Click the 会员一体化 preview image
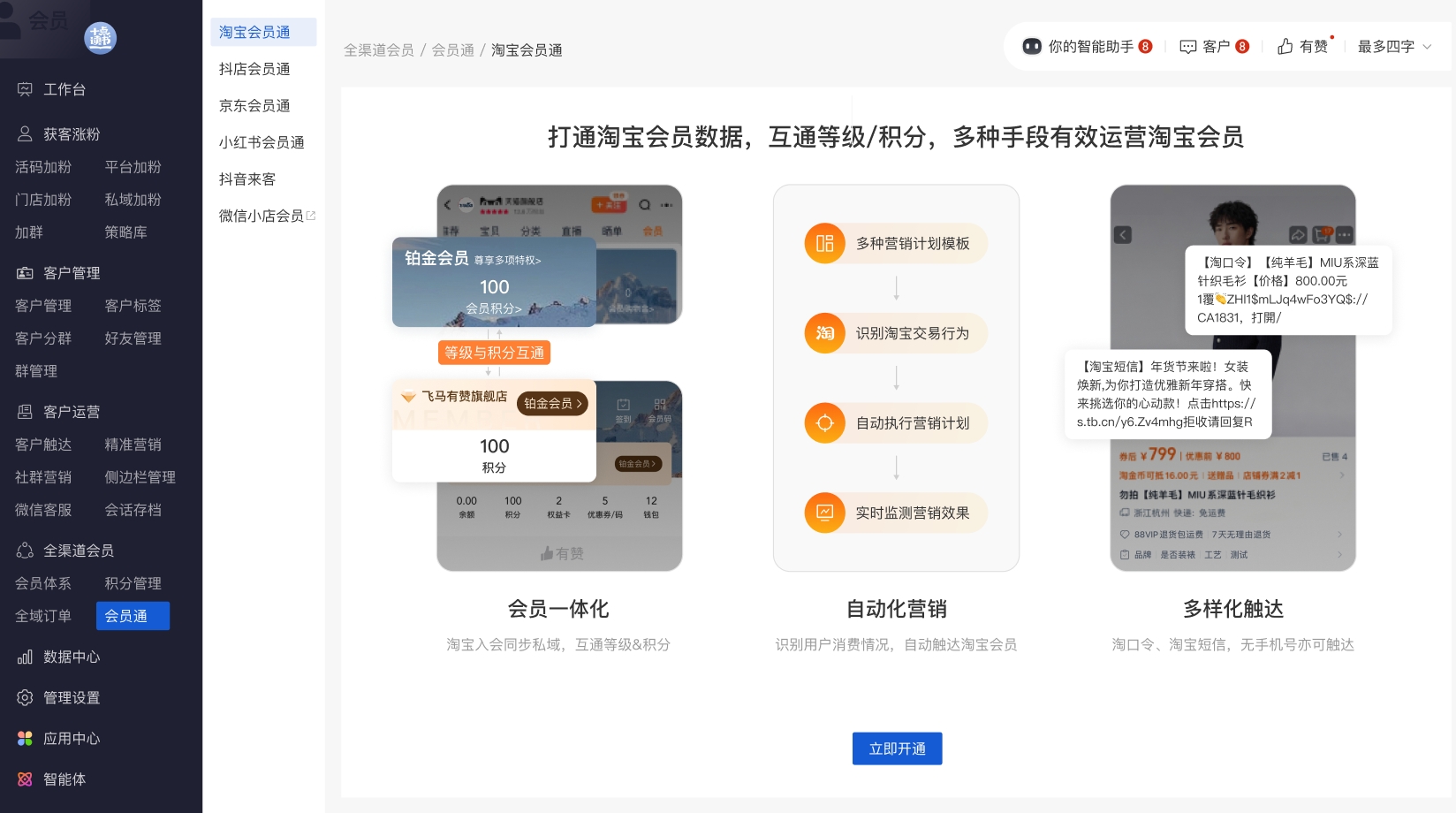The image size is (1456, 813). coord(558,377)
